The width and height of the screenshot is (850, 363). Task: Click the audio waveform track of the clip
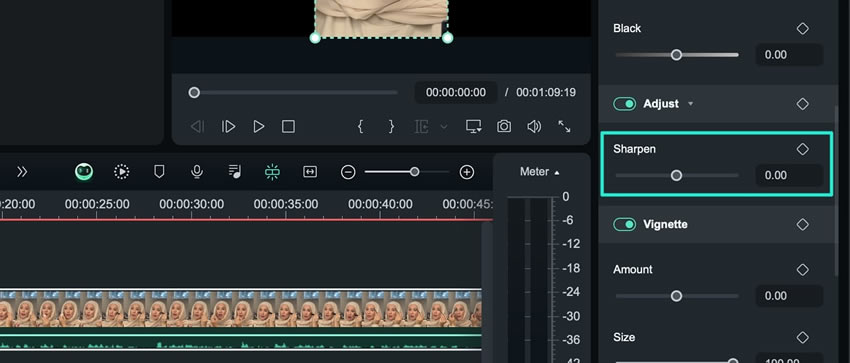tap(241, 342)
